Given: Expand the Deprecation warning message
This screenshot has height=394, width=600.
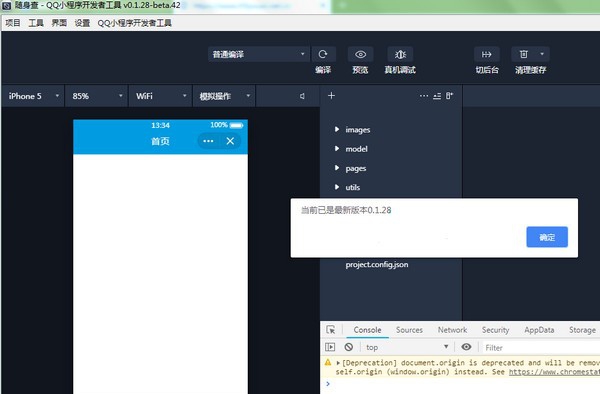Looking at the screenshot, I should pyautogui.click(x=338, y=363).
